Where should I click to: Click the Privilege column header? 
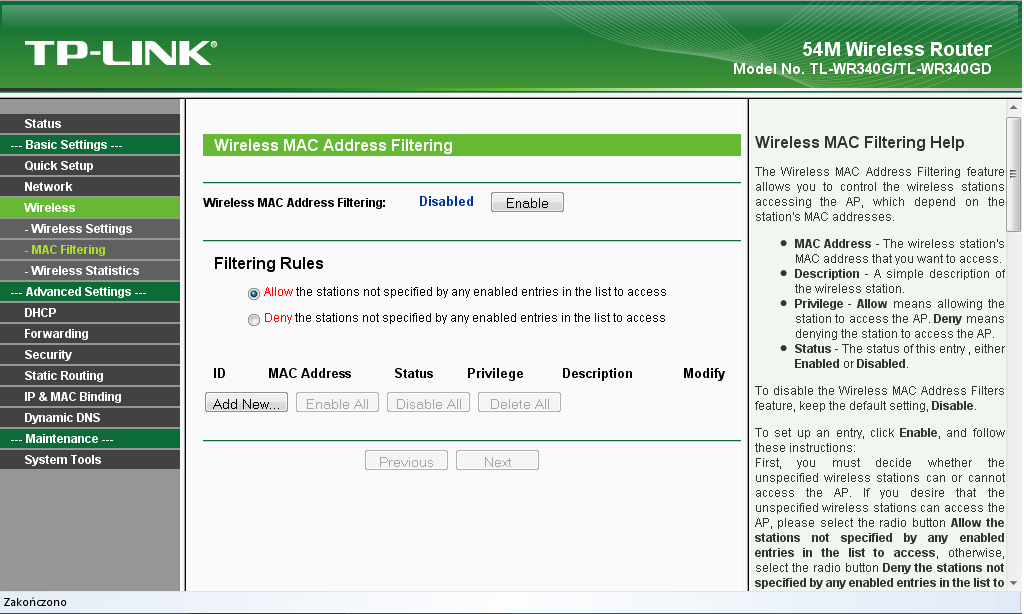[495, 373]
